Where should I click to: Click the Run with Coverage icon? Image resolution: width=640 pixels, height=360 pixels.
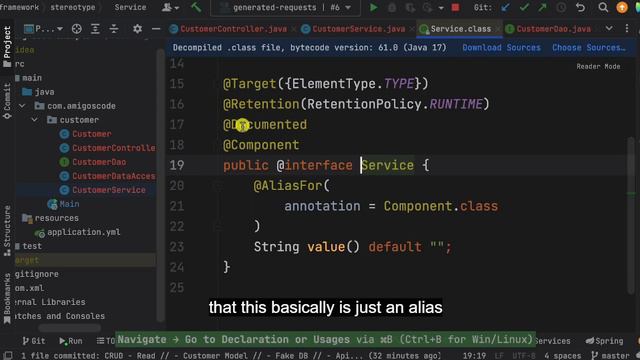pos(410,7)
